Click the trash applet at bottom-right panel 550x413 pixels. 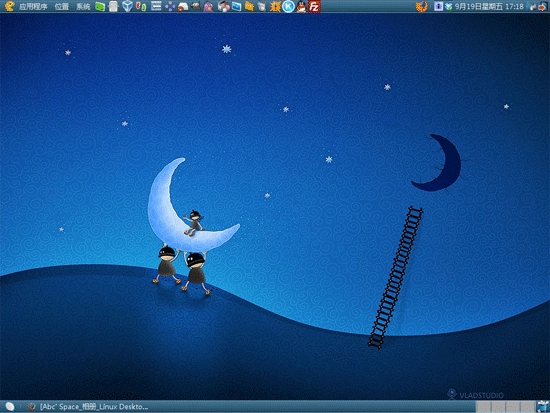(x=542, y=406)
